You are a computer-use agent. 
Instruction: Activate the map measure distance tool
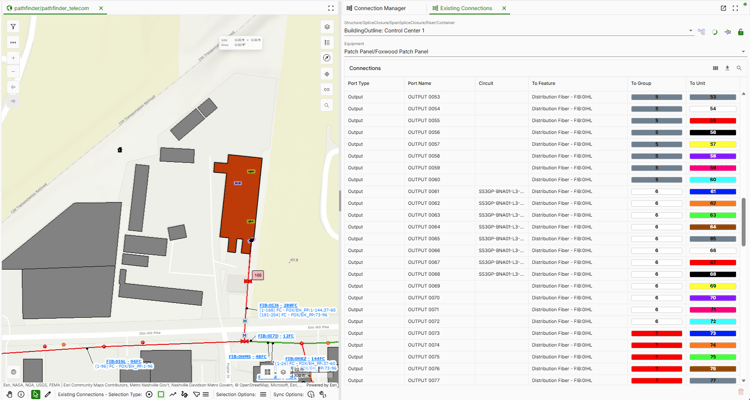tap(13, 43)
